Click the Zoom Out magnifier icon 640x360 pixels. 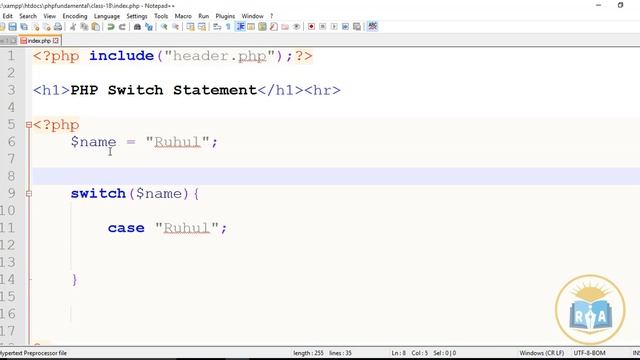coord(175,27)
